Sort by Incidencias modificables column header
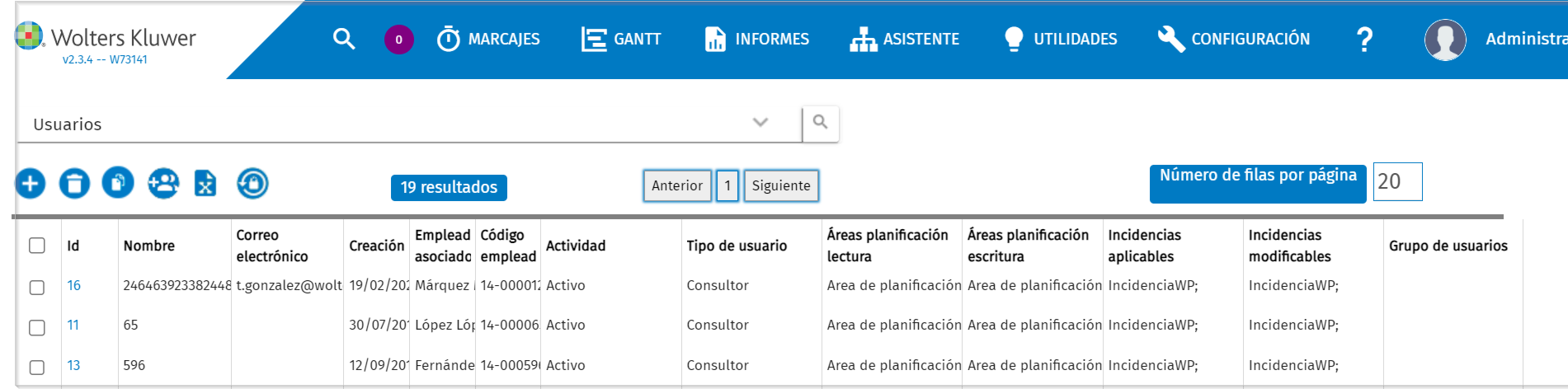Screen dimensions: 1568x389 1290,246
